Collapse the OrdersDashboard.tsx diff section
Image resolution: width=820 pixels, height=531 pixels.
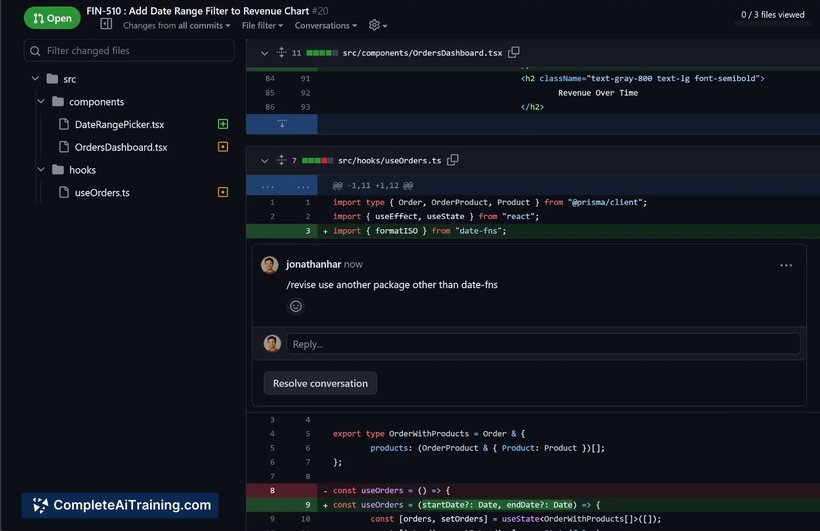264,52
